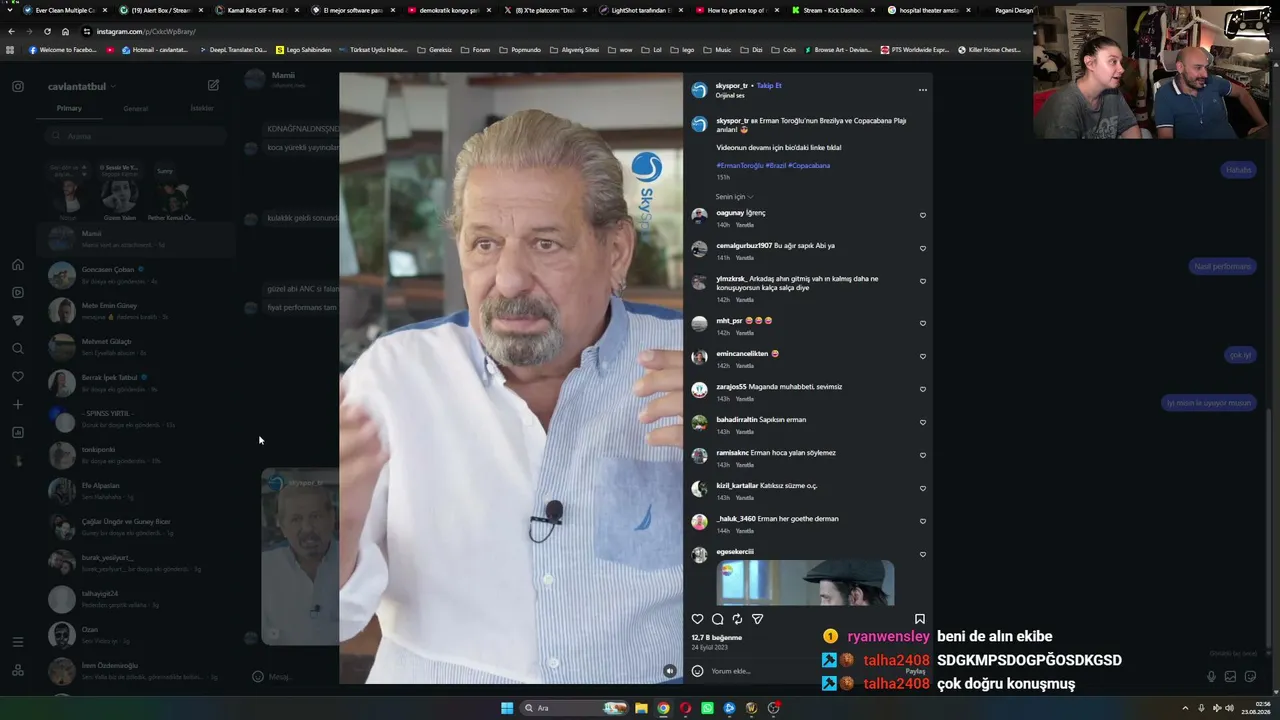Open the 'Coin' bookmarks folder

(x=783, y=49)
